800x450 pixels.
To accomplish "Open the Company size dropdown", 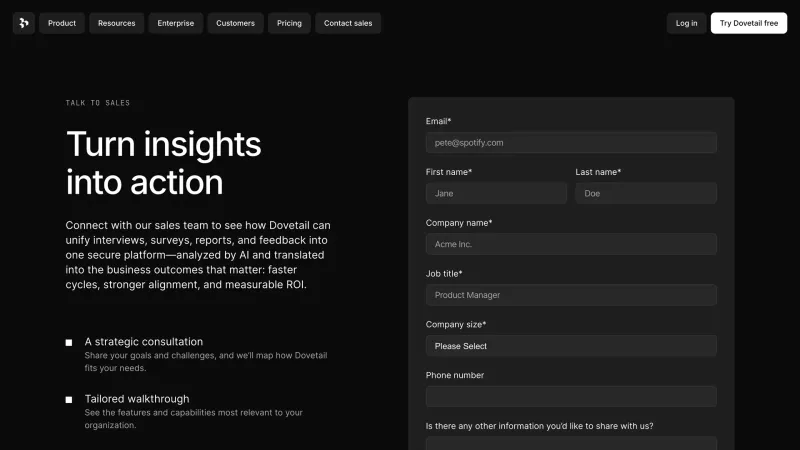I will 571,346.
